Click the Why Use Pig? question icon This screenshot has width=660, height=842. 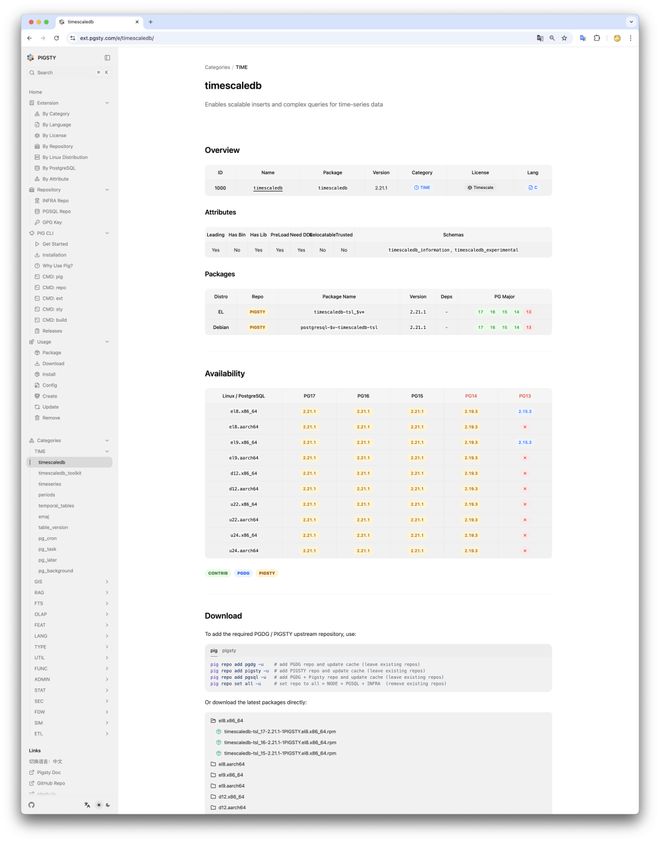click(37, 265)
